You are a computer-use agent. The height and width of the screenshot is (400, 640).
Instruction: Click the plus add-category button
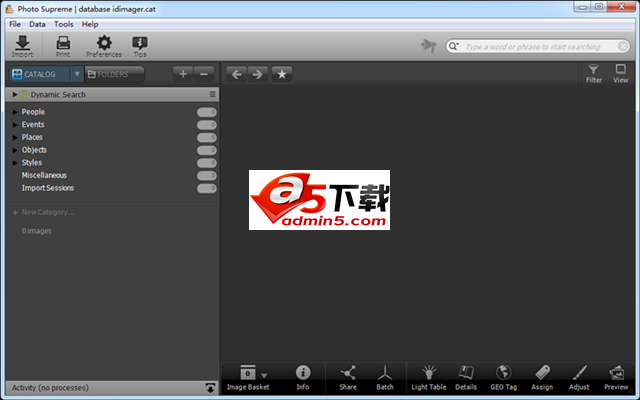coord(183,74)
